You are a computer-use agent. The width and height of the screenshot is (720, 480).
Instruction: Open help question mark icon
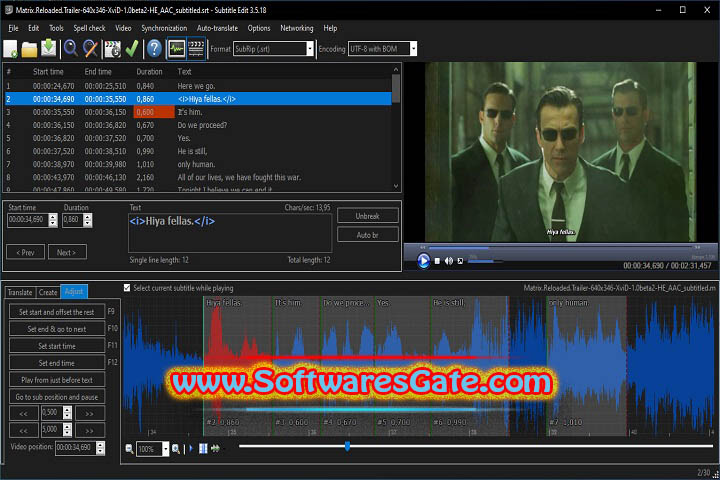click(154, 49)
